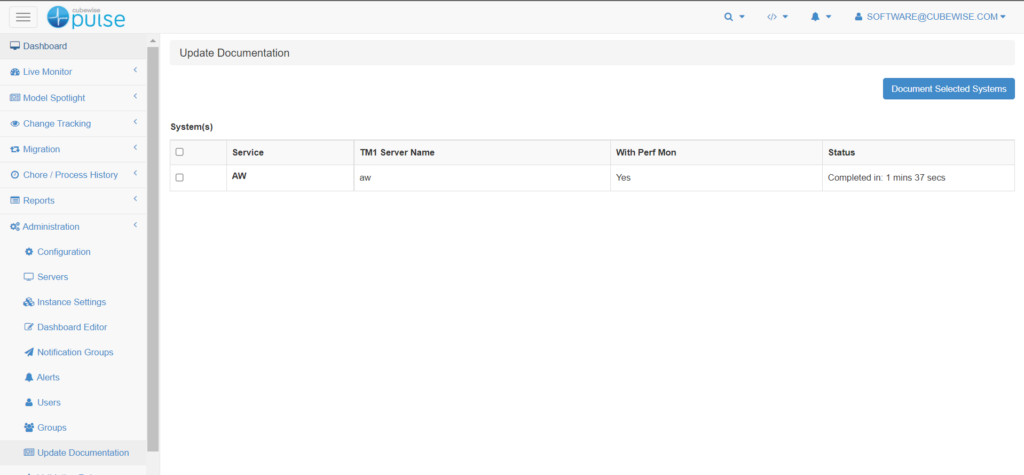Screen dimensions: 1024x475
Task: Click the sidebar vertical scrollbar
Action: pyautogui.click(x=153, y=250)
